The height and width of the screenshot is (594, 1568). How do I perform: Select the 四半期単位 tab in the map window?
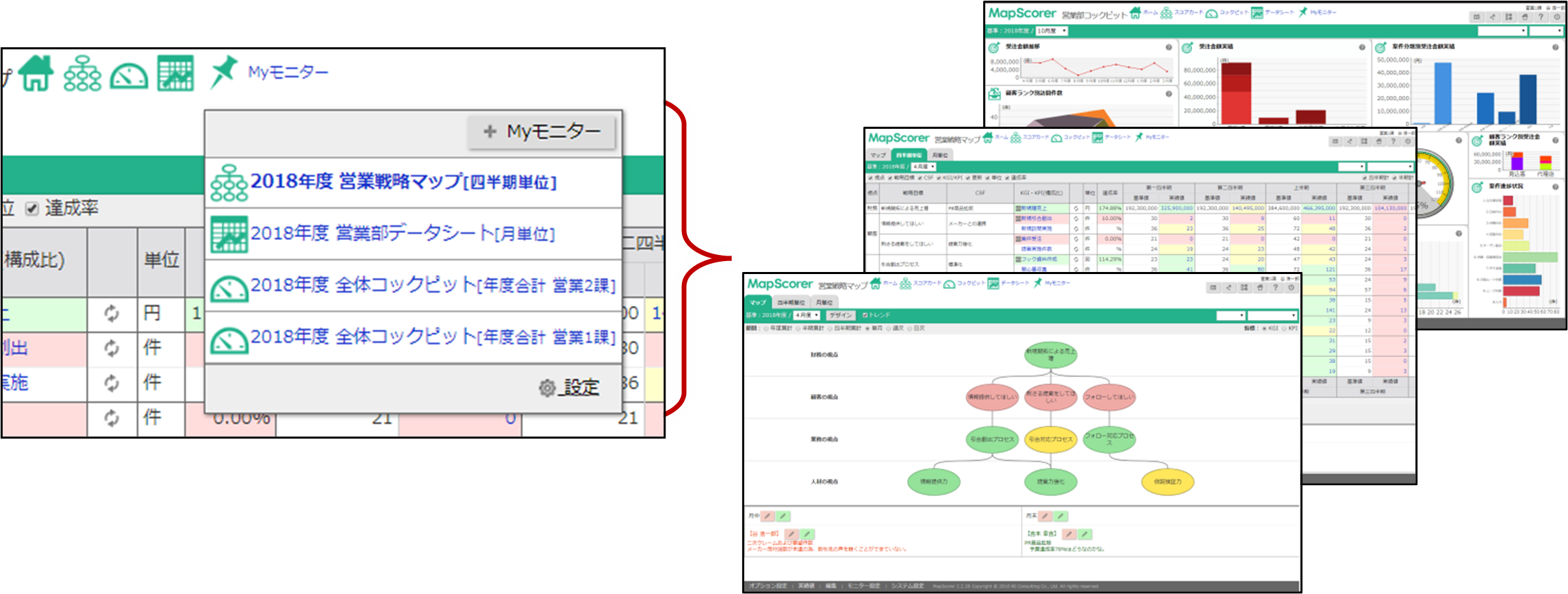tap(791, 302)
